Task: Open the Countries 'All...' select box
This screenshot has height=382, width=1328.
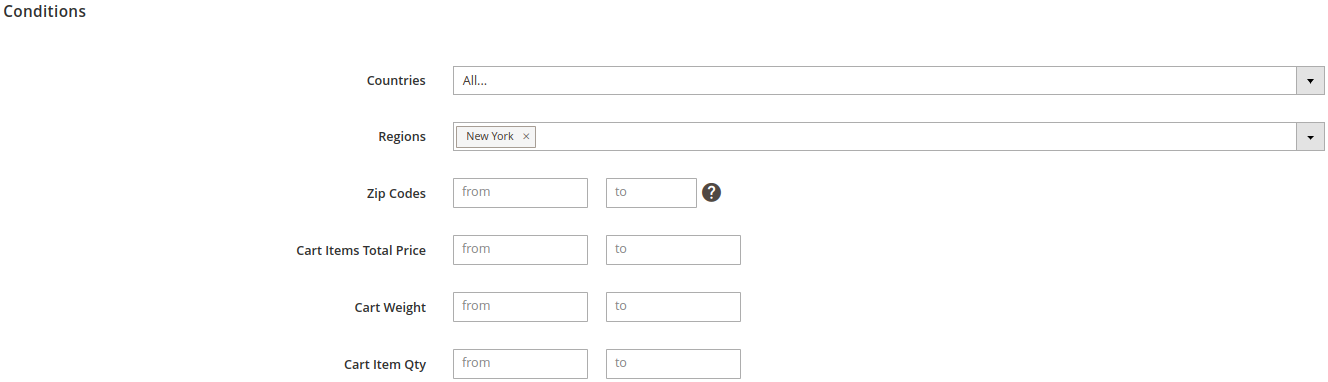Action: tap(889, 81)
